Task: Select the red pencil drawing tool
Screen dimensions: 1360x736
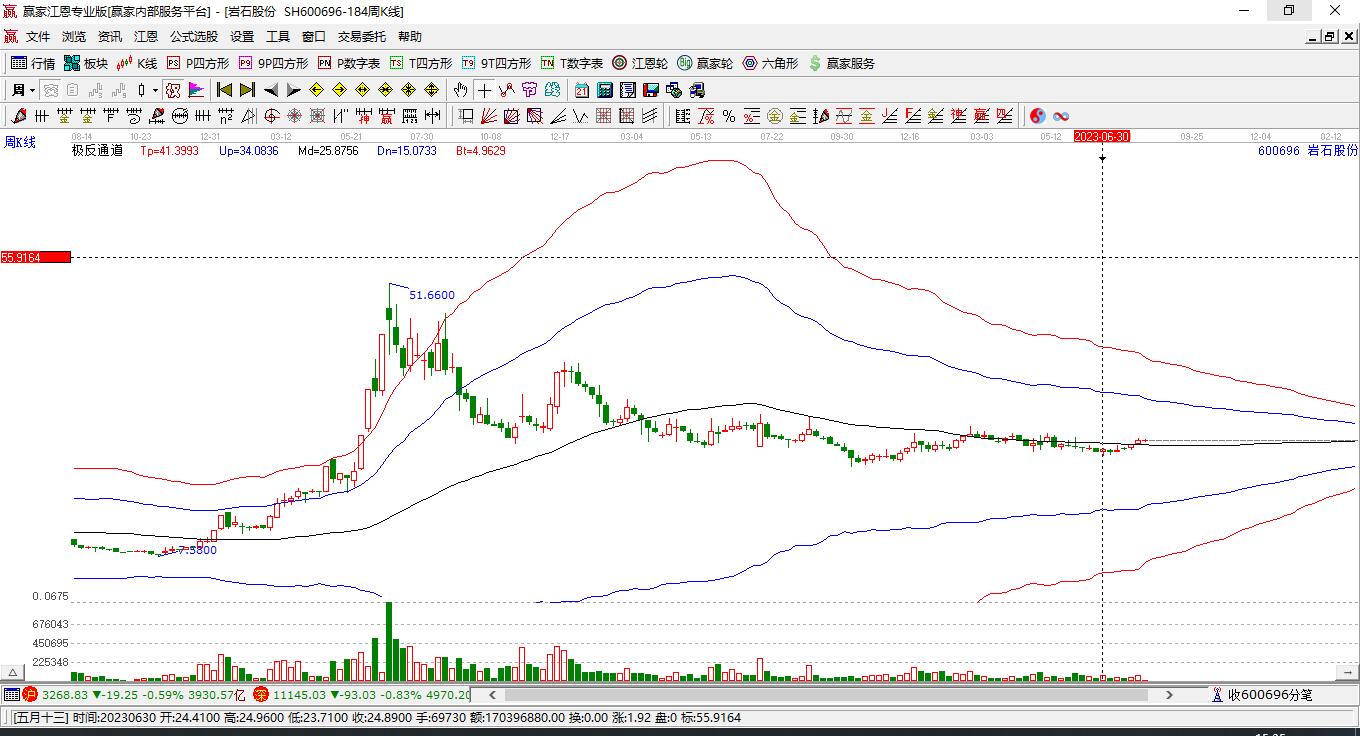Action: tap(19, 116)
